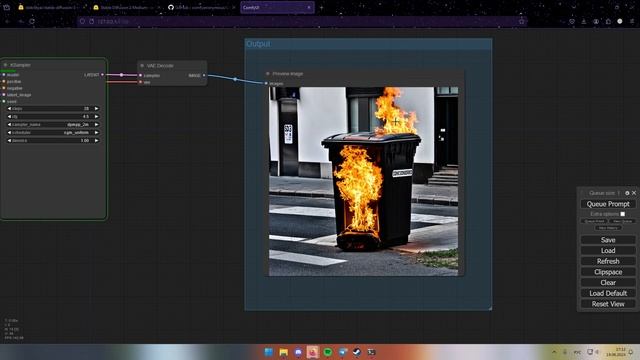Increase the steps value with right arrow
The image size is (640, 360).
(96, 109)
